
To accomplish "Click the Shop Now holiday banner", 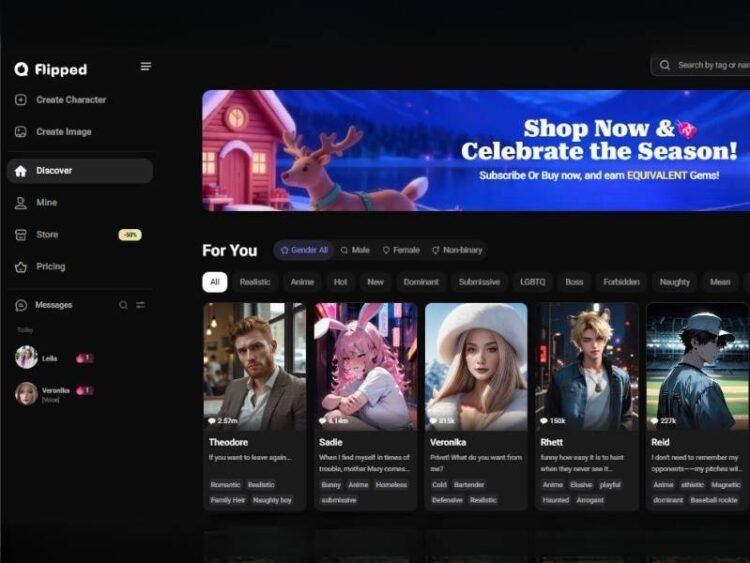I will click(x=476, y=150).
